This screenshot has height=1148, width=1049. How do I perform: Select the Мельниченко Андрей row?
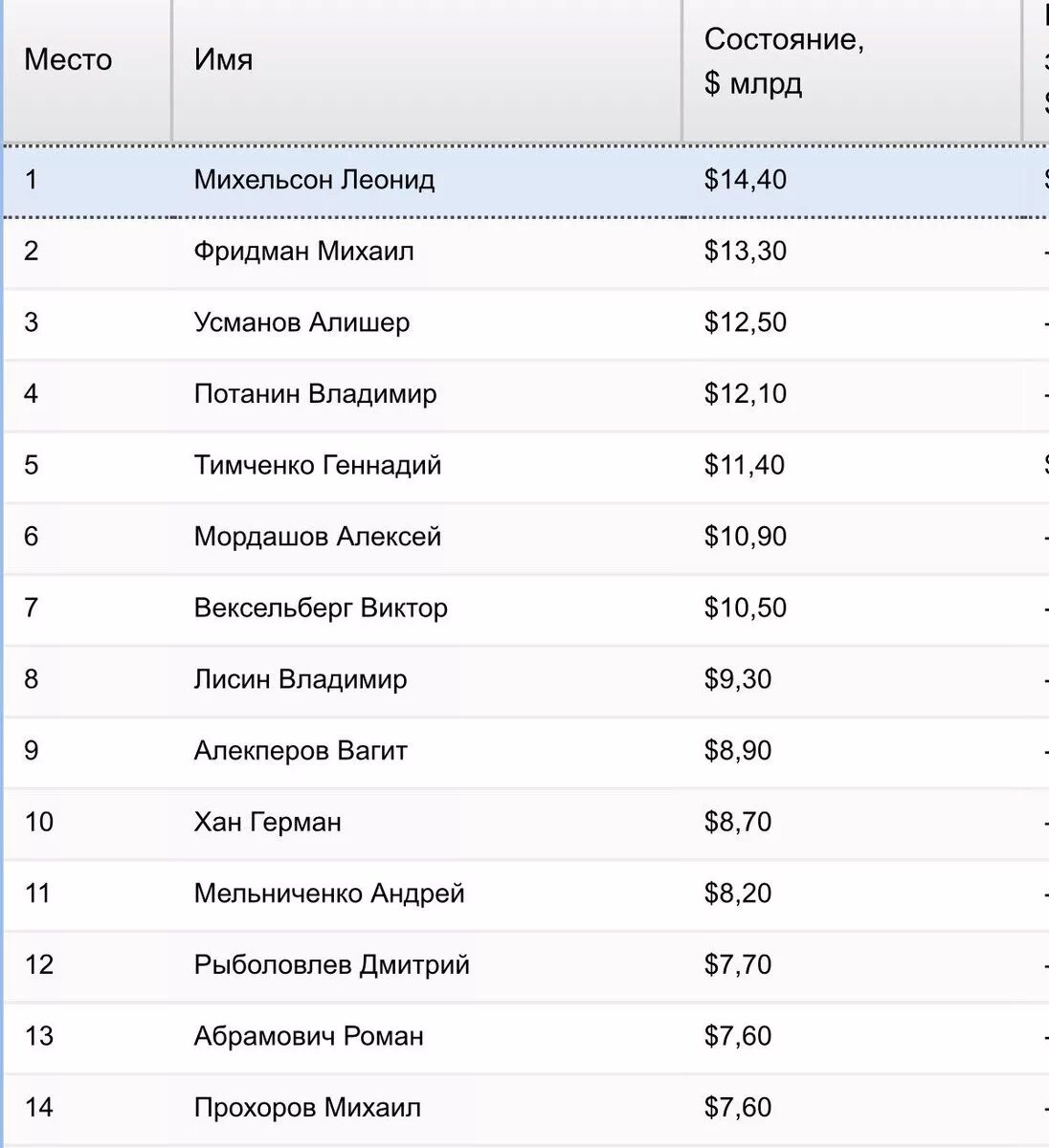coord(526,894)
